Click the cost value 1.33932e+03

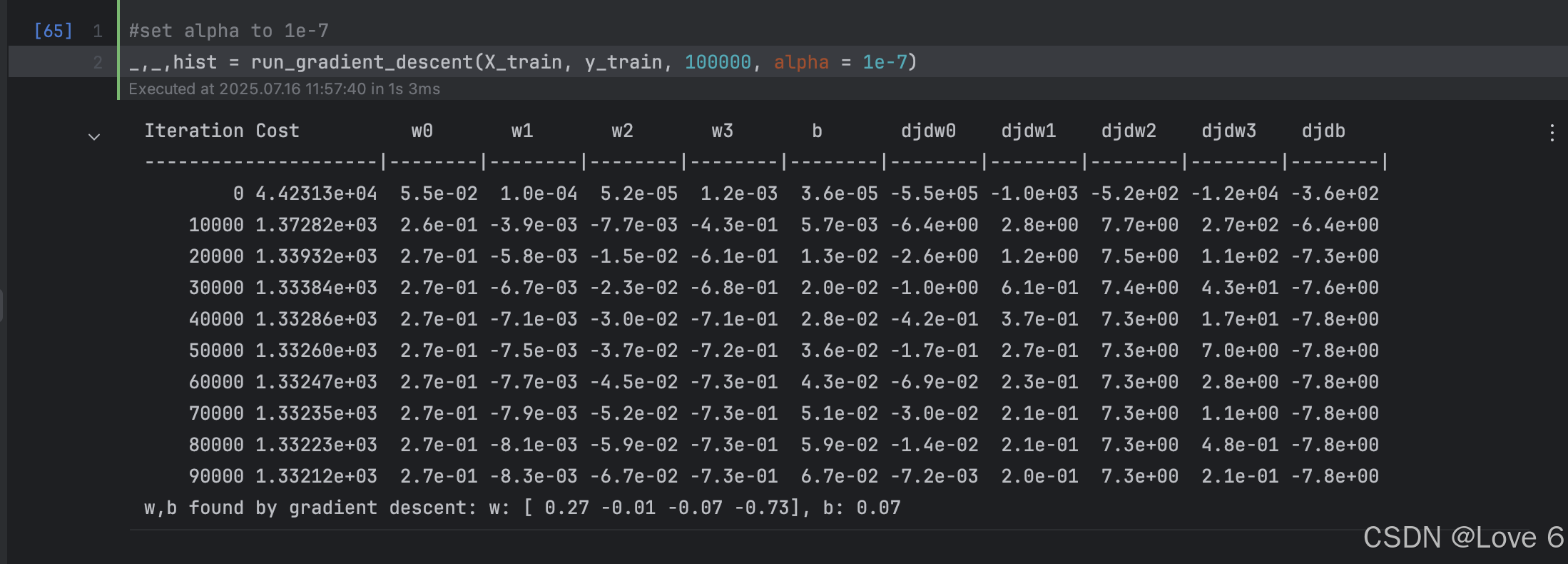tap(316, 256)
